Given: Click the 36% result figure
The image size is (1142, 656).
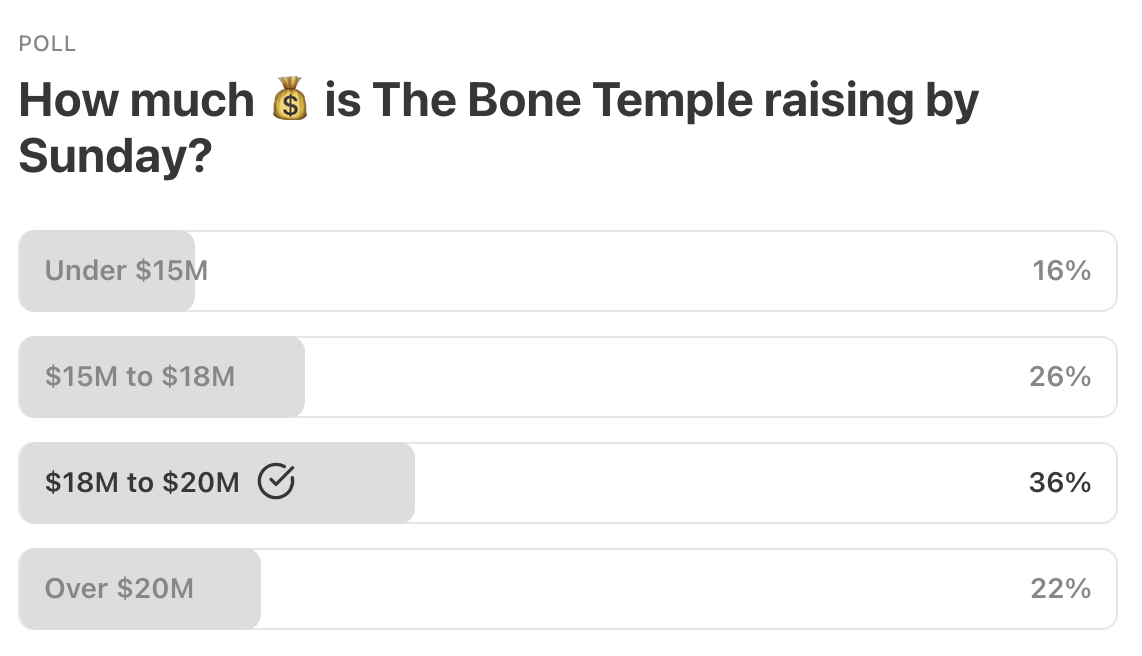Looking at the screenshot, I should [x=1060, y=482].
